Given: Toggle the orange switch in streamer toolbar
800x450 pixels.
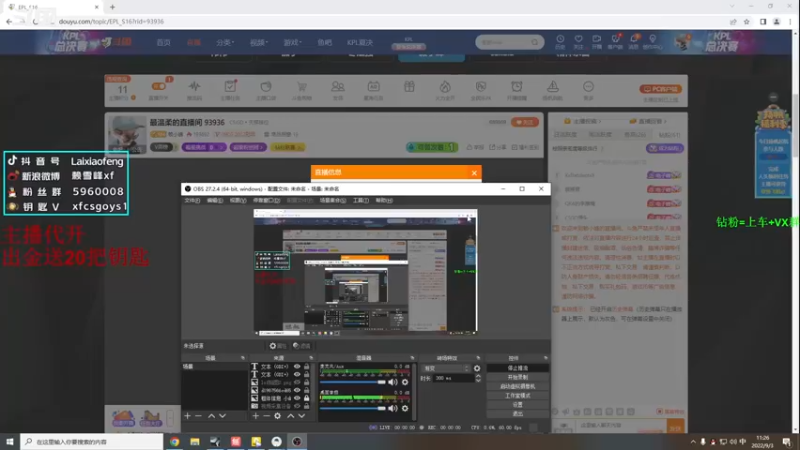Looking at the screenshot, I should (159, 86).
